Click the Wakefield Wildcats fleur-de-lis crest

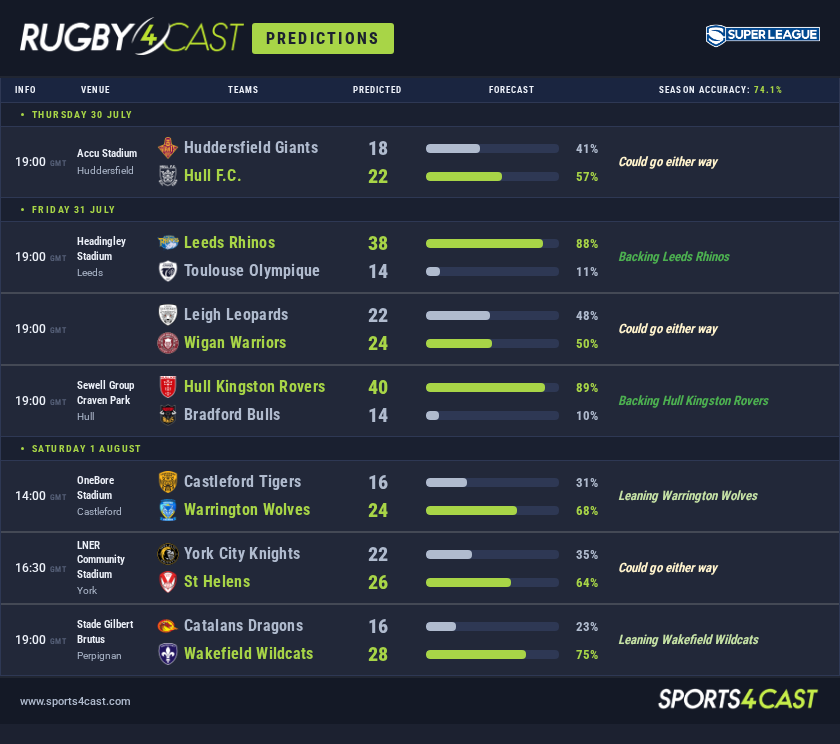[x=168, y=653]
